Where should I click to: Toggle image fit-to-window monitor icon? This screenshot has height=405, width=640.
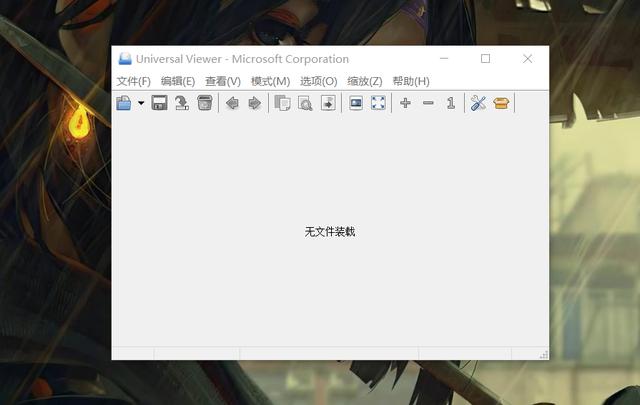pyautogui.click(x=356, y=103)
